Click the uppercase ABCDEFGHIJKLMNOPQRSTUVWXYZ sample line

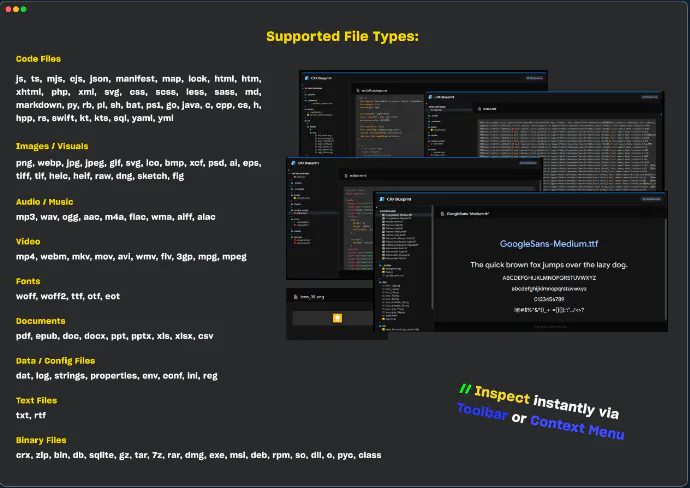tap(549, 278)
